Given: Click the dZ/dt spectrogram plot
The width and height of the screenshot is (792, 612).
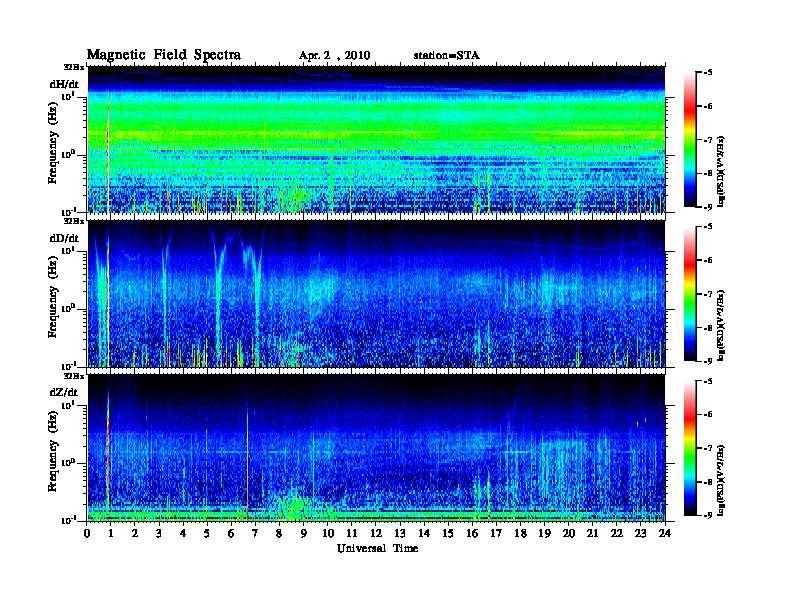Looking at the screenshot, I should (377, 448).
